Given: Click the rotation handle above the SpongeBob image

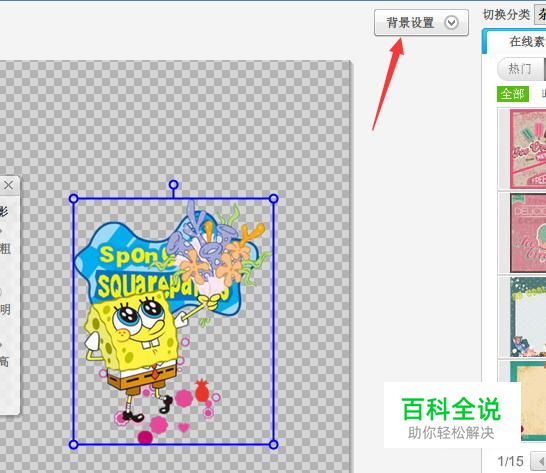Looking at the screenshot, I should pyautogui.click(x=173, y=185).
